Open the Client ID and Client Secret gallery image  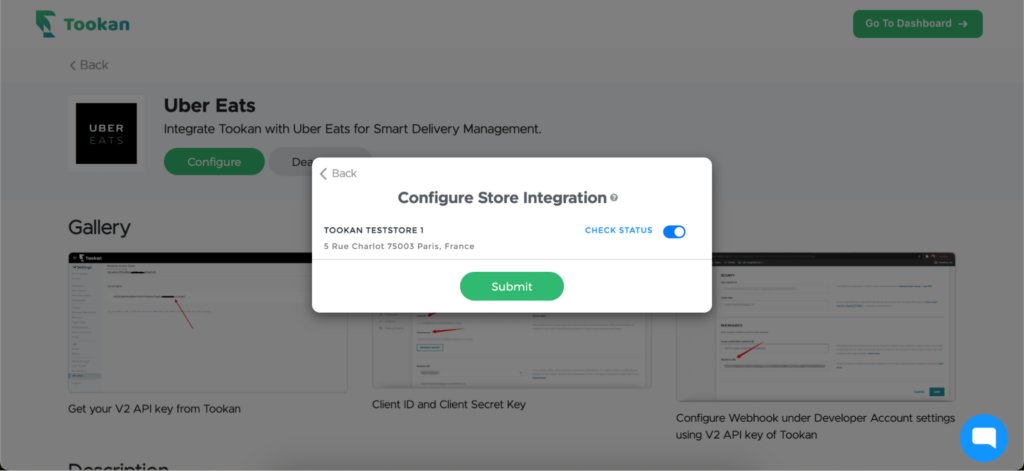tap(511, 350)
